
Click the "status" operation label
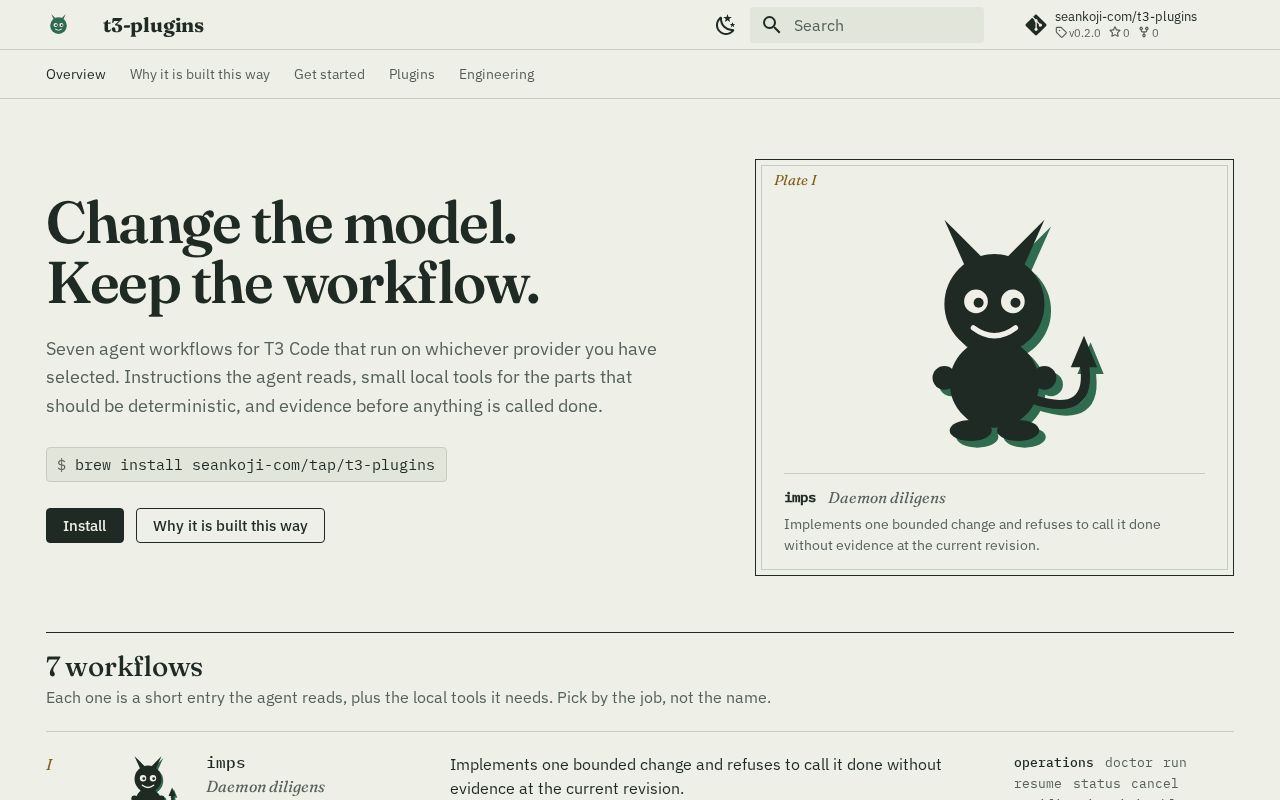1097,784
